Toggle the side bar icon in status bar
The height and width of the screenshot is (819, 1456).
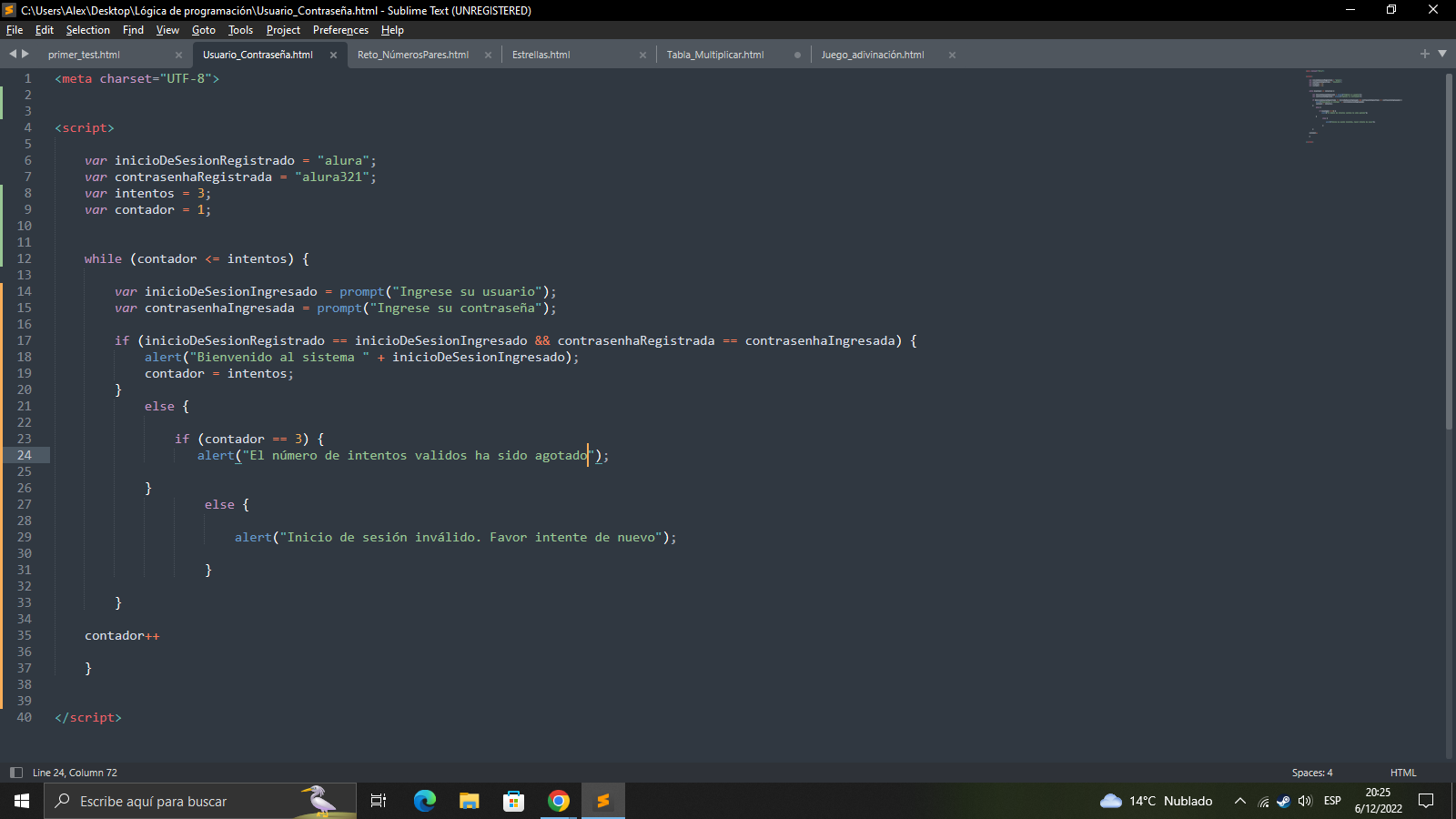point(15,773)
